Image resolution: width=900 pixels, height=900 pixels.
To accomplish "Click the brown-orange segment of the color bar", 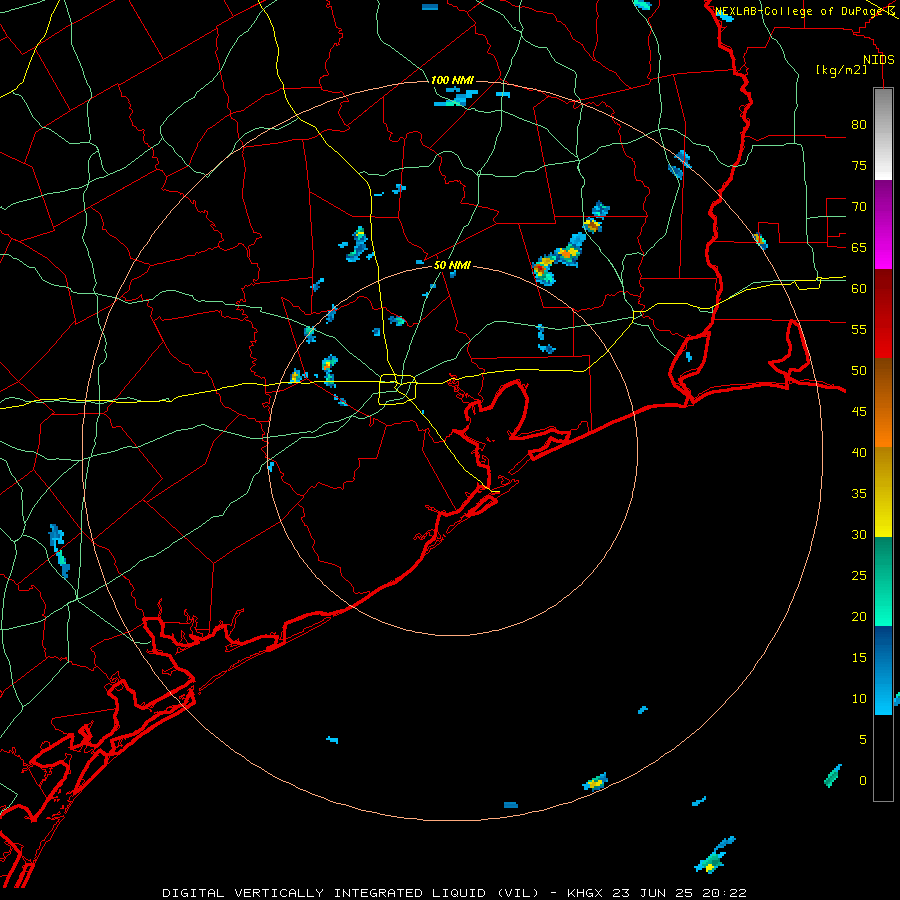I will click(883, 403).
